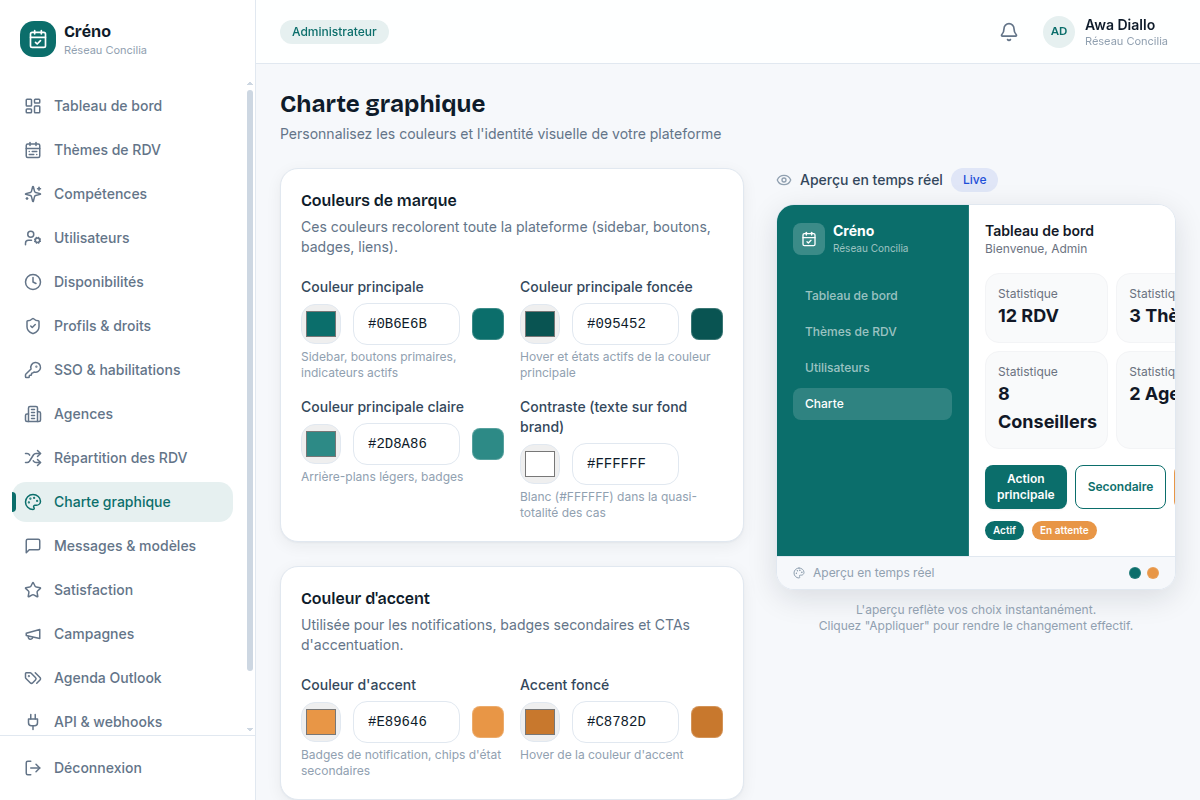
Task: Click the Agenda Outlook tags icon
Action: [x=33, y=678]
